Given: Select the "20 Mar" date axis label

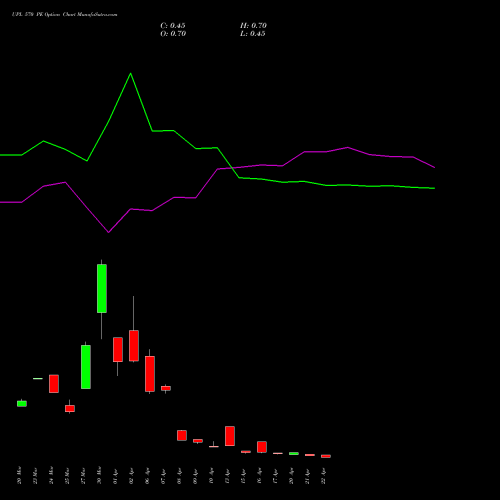Looking at the screenshot, I should pos(19,475).
